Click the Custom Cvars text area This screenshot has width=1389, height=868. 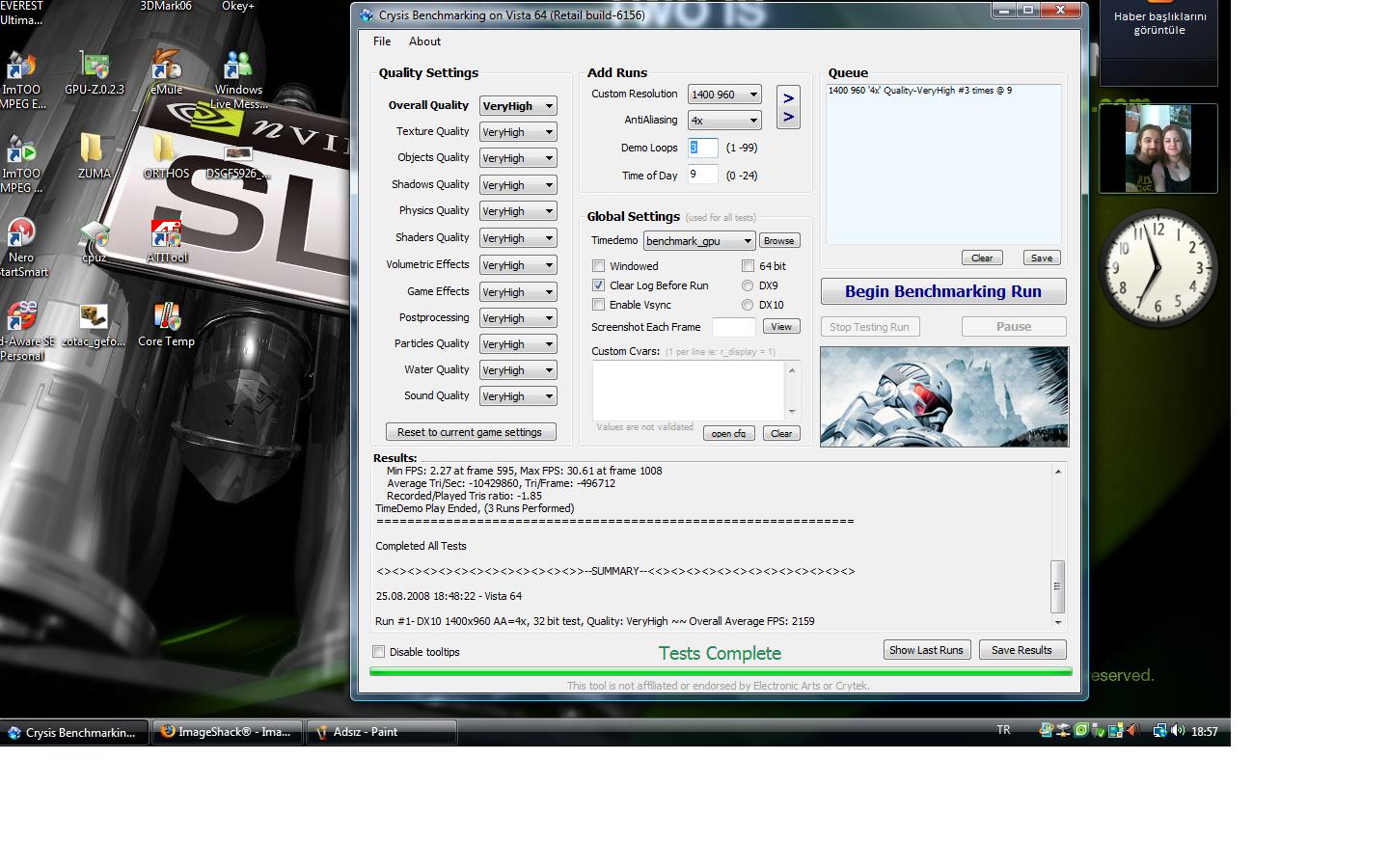click(x=689, y=390)
